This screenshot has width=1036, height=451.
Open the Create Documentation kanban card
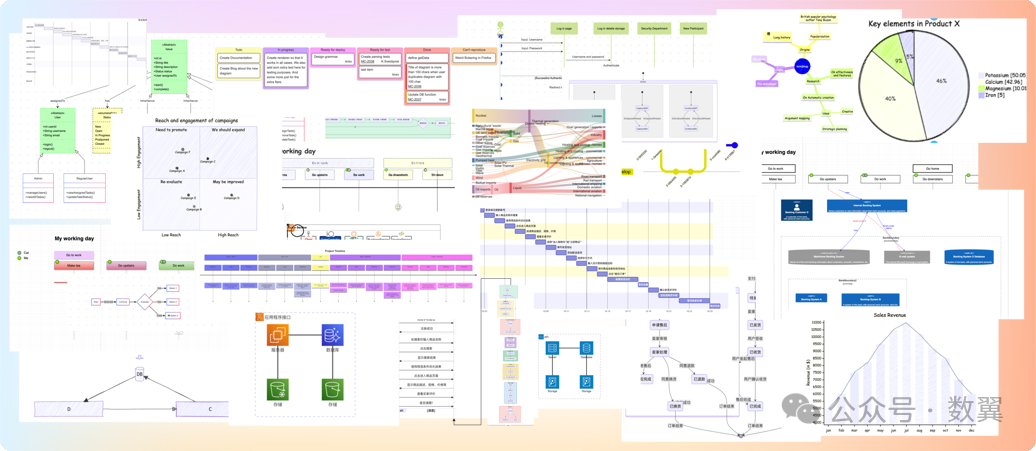click(239, 58)
